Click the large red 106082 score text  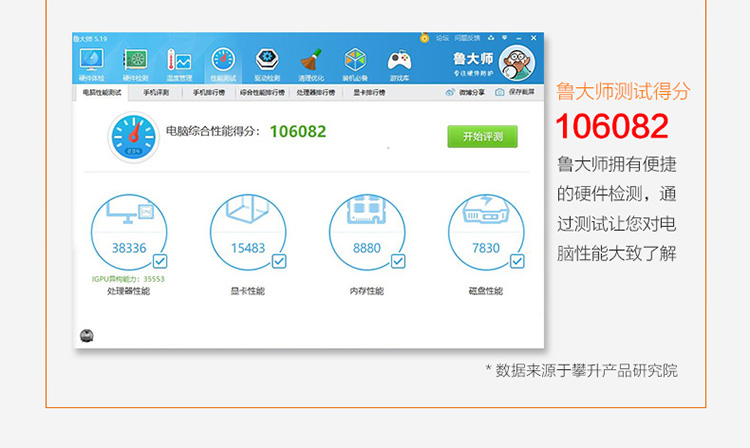click(612, 126)
